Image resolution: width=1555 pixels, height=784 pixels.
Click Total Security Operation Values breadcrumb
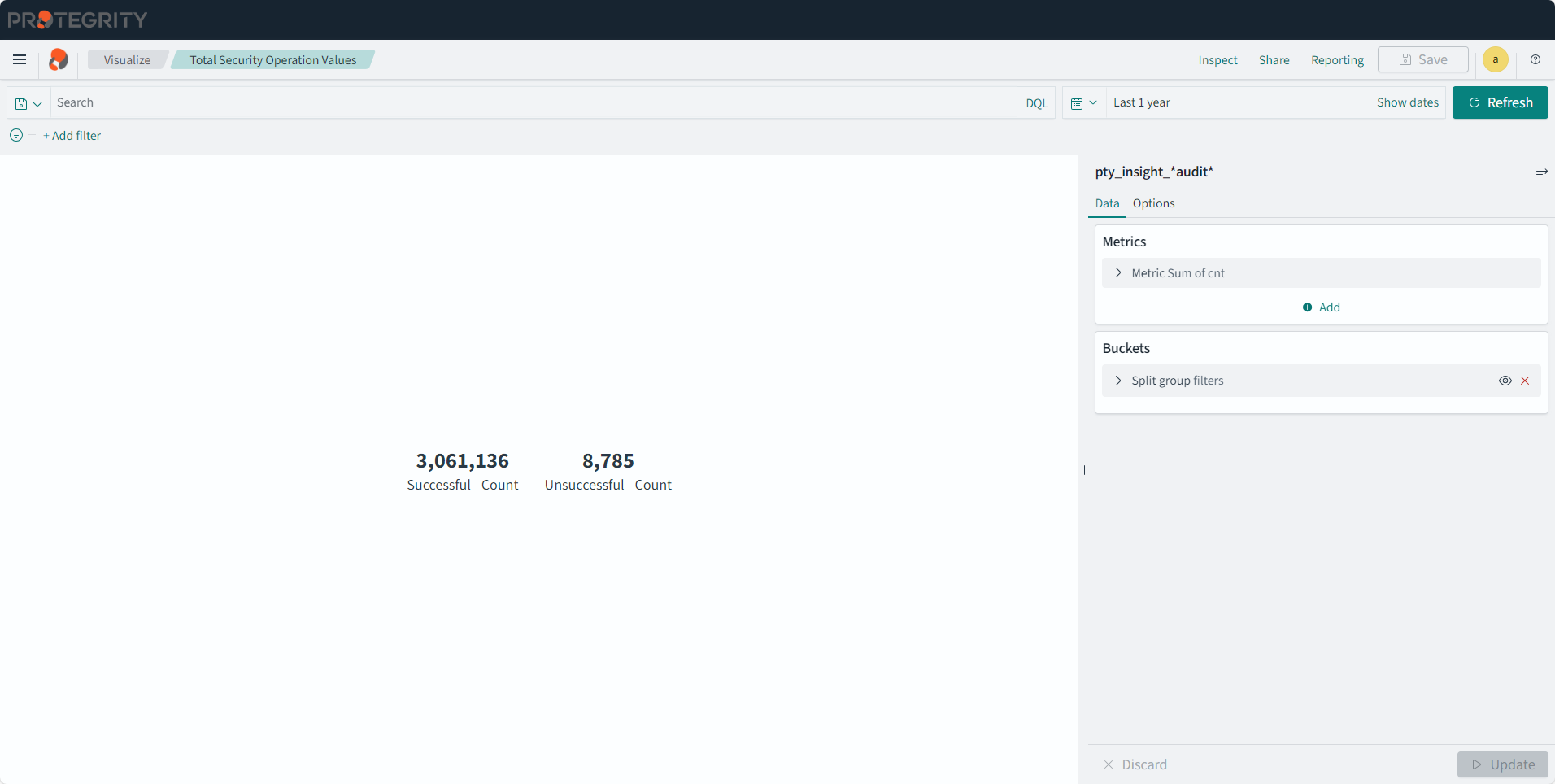coord(272,59)
